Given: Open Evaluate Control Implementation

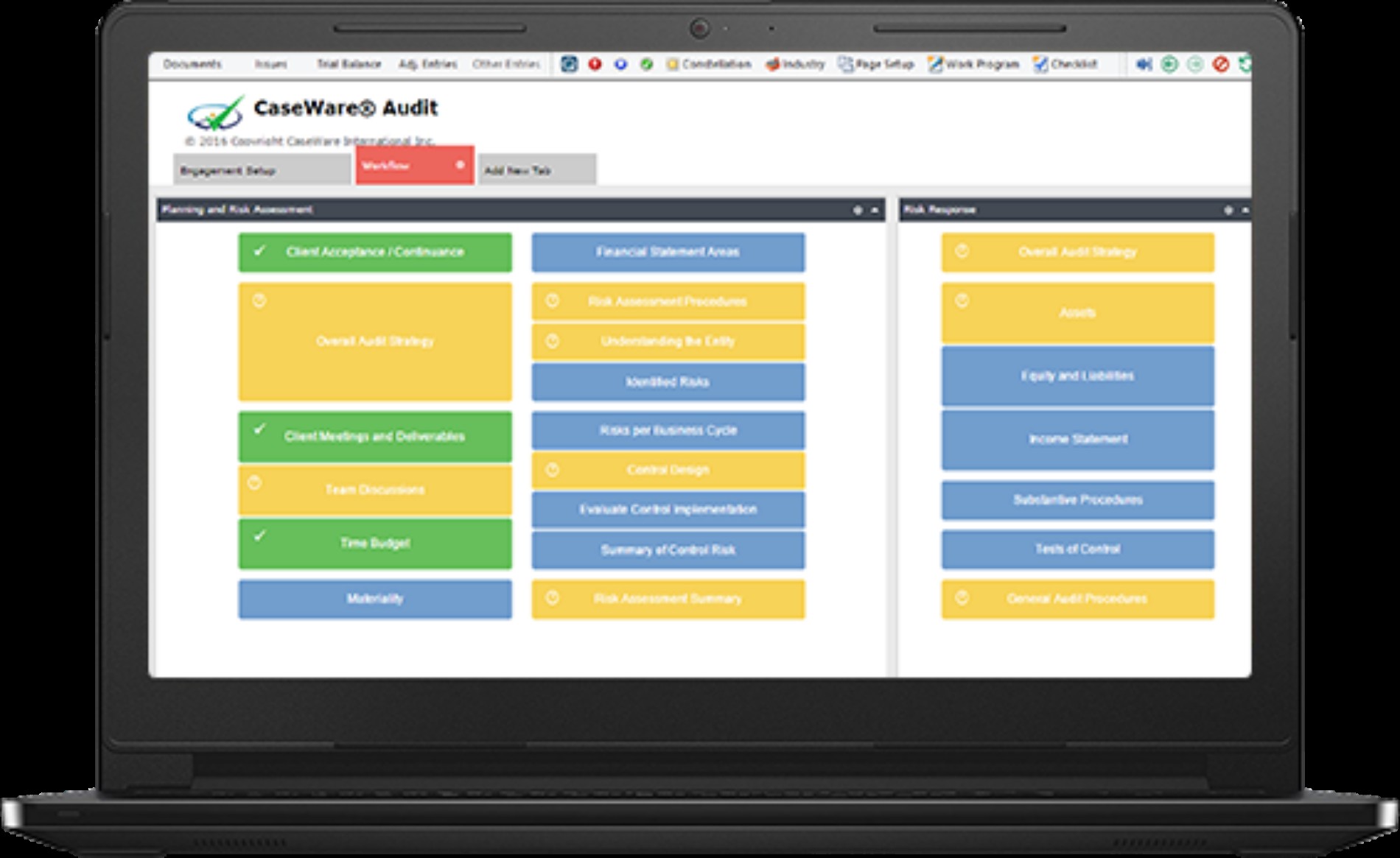Looking at the screenshot, I should pyautogui.click(x=668, y=510).
